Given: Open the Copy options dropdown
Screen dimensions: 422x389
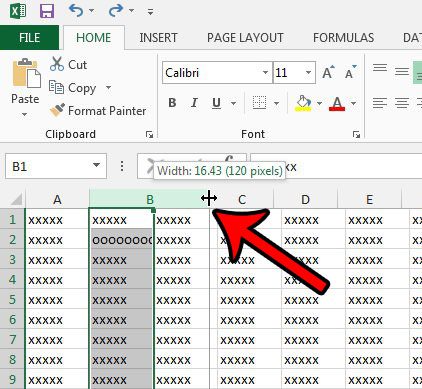Looking at the screenshot, I should (x=108, y=88).
